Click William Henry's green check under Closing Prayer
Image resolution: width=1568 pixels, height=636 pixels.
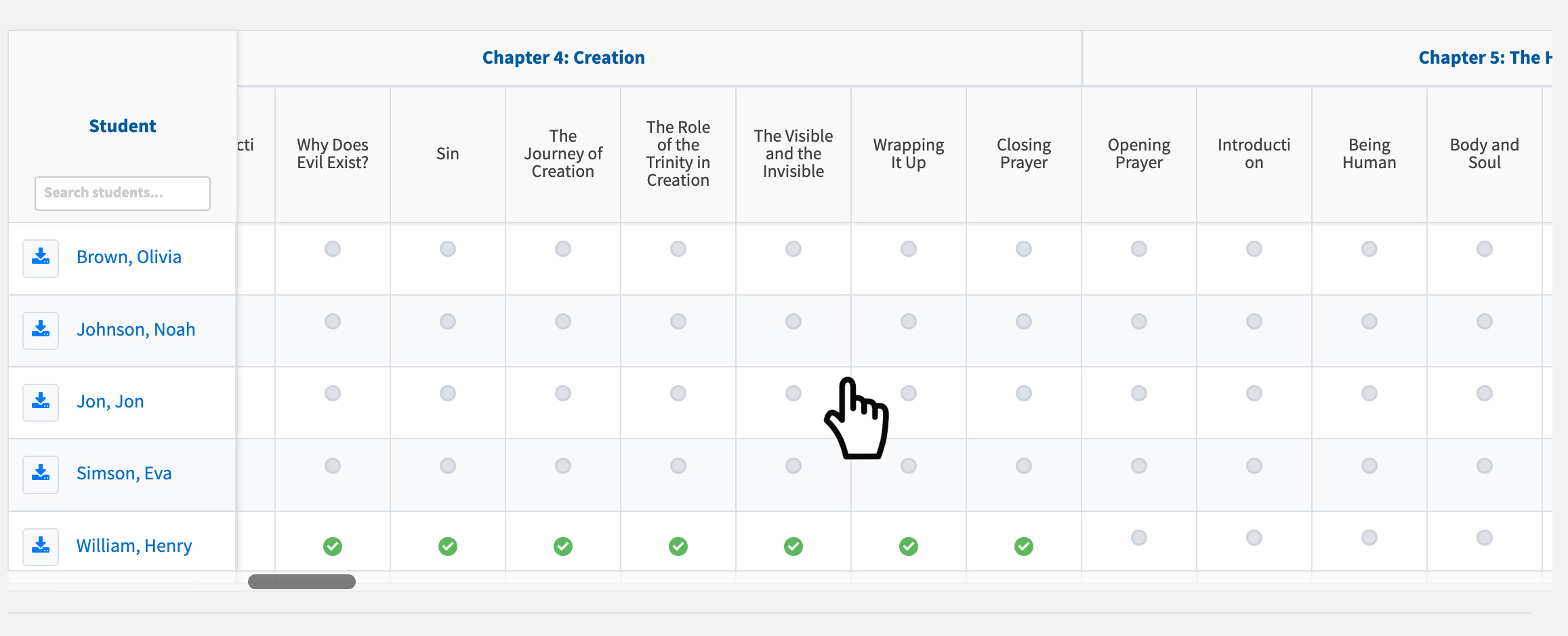coord(1024,546)
